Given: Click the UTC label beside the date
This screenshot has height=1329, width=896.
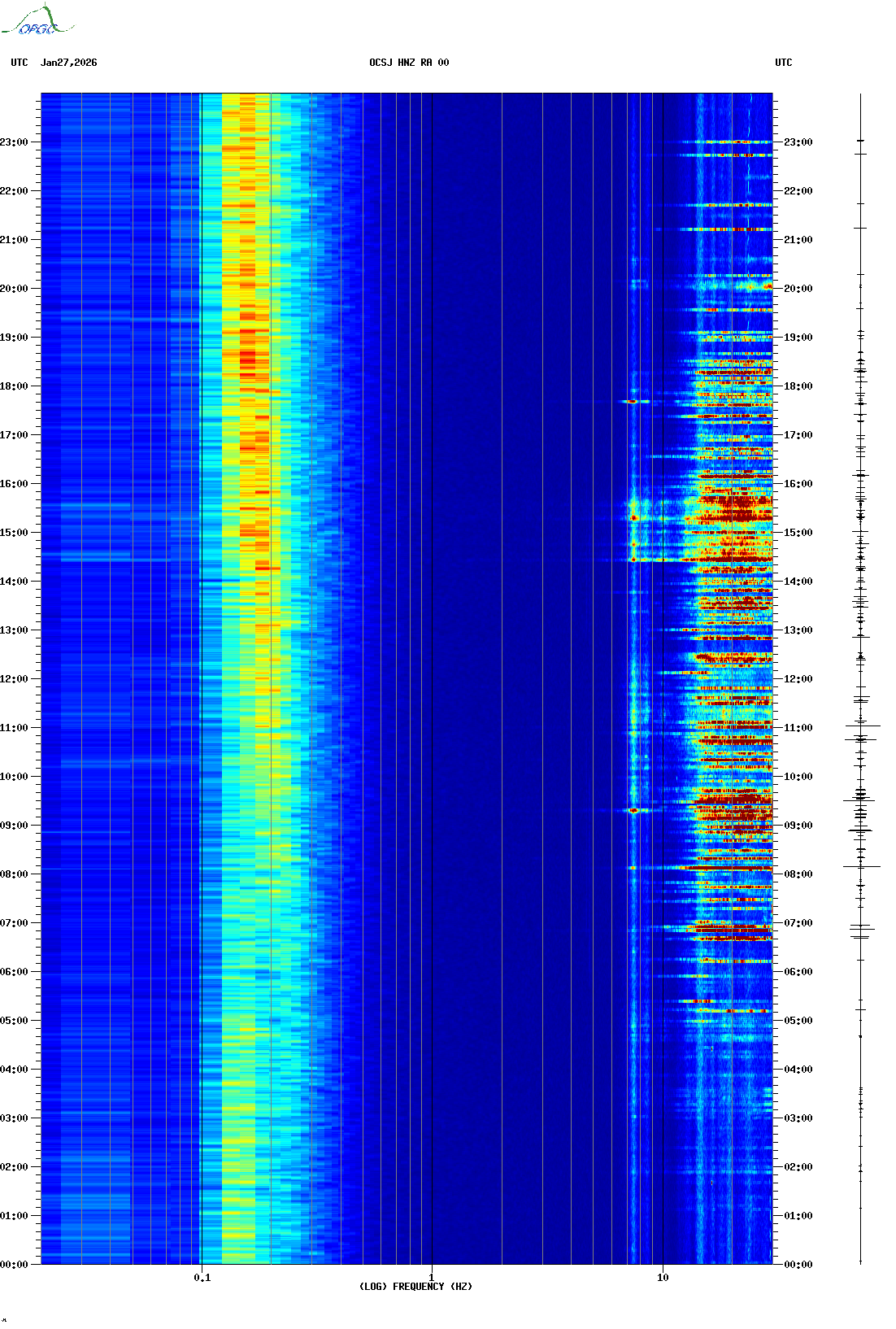Looking at the screenshot, I should tap(20, 63).
